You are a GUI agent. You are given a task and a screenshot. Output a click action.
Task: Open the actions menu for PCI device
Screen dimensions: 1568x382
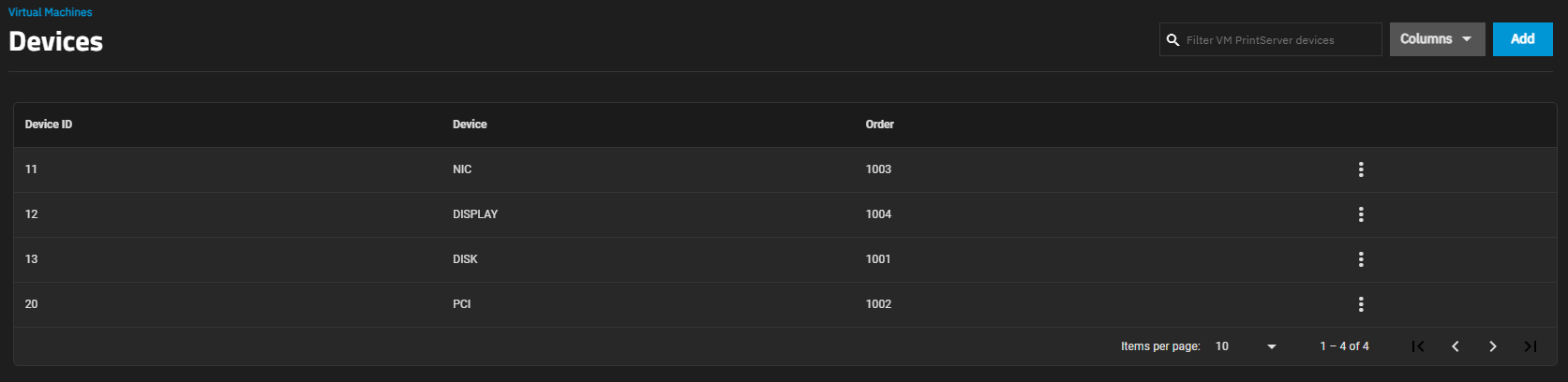tap(1361, 304)
